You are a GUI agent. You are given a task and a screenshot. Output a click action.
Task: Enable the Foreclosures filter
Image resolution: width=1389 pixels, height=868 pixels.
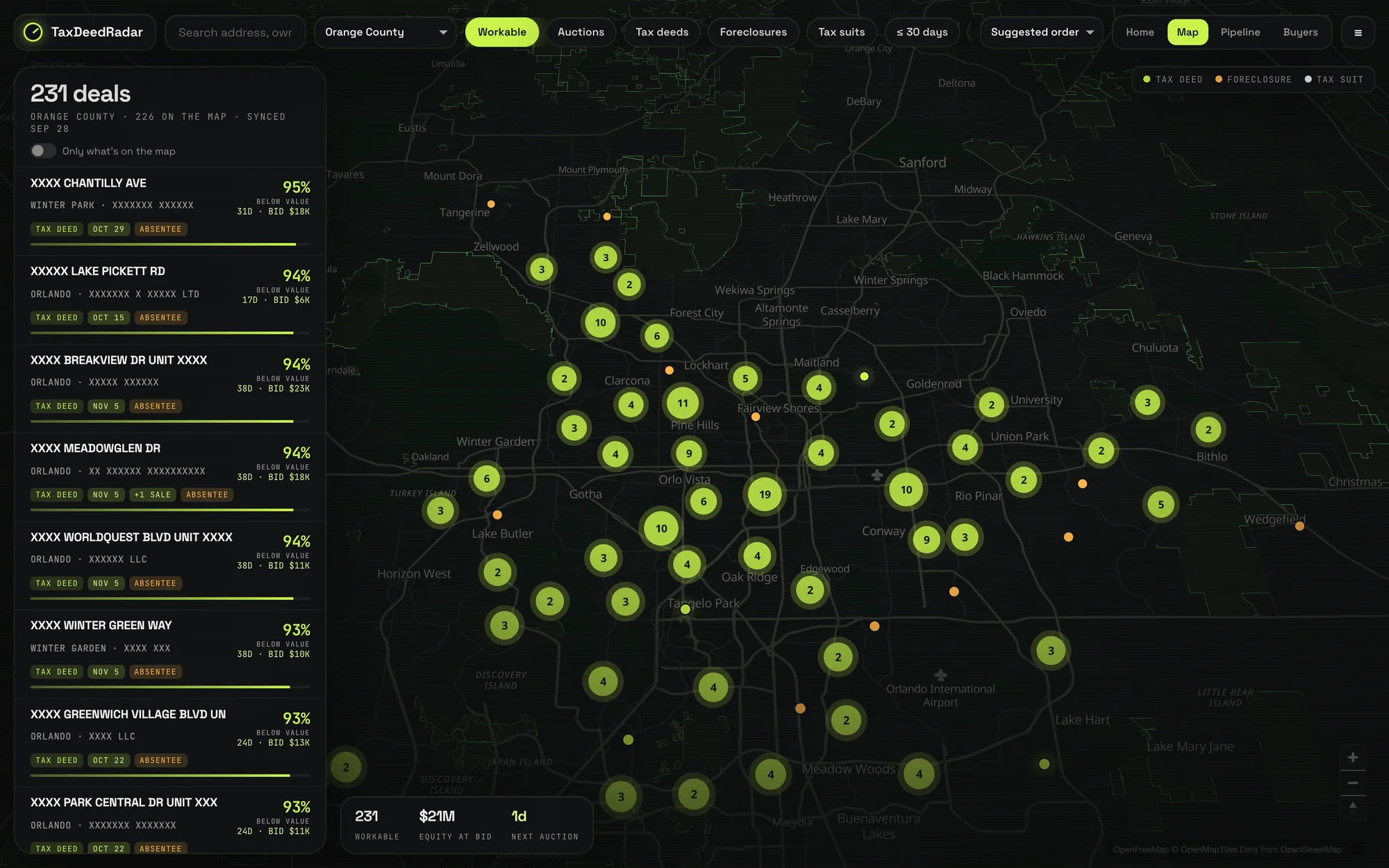[x=753, y=32]
